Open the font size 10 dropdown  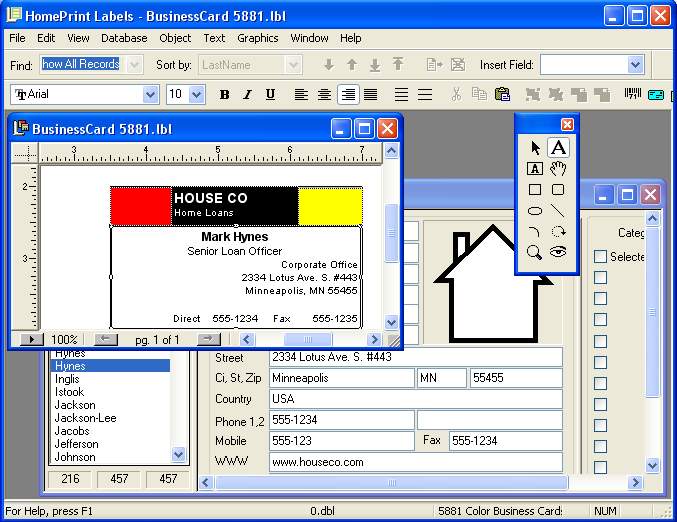pyautogui.click(x=196, y=95)
